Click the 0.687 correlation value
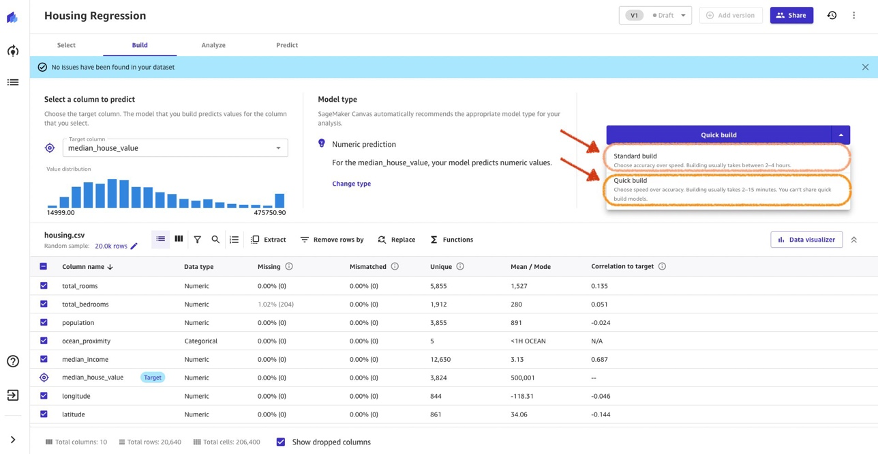This screenshot has width=879, height=454. click(599, 359)
